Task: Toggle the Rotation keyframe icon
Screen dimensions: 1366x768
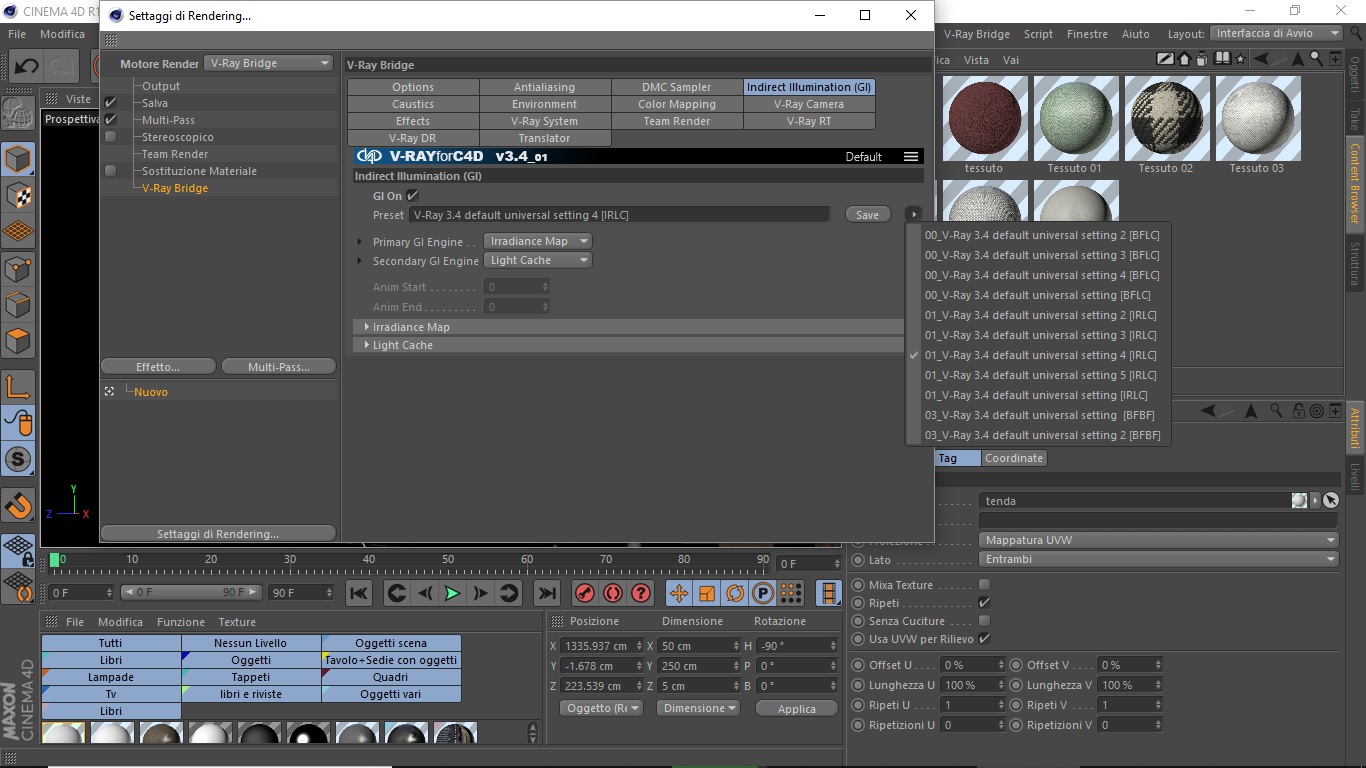Action: (735, 593)
